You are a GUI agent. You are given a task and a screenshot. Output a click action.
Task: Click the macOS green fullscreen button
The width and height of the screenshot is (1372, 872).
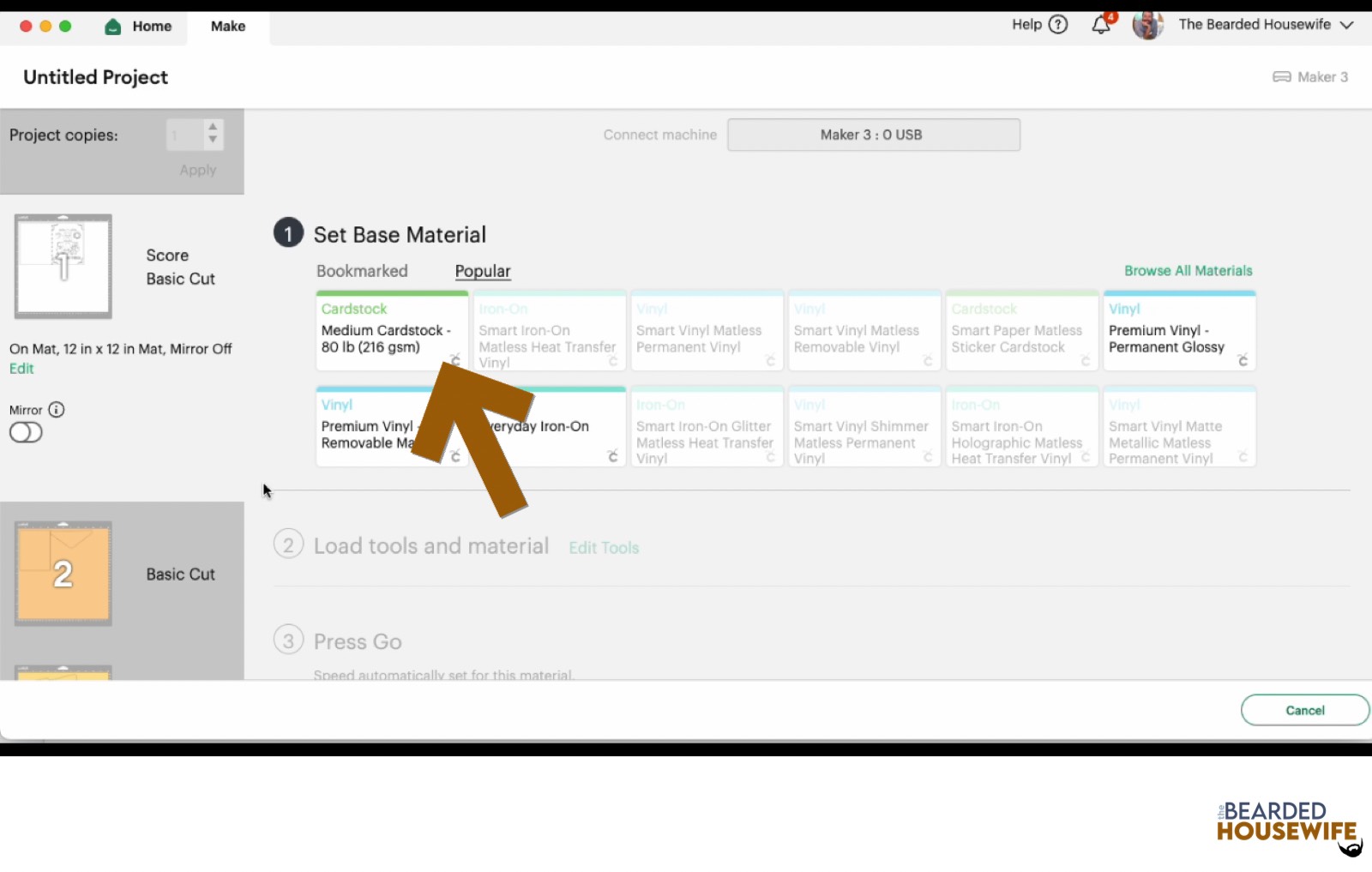65,27
